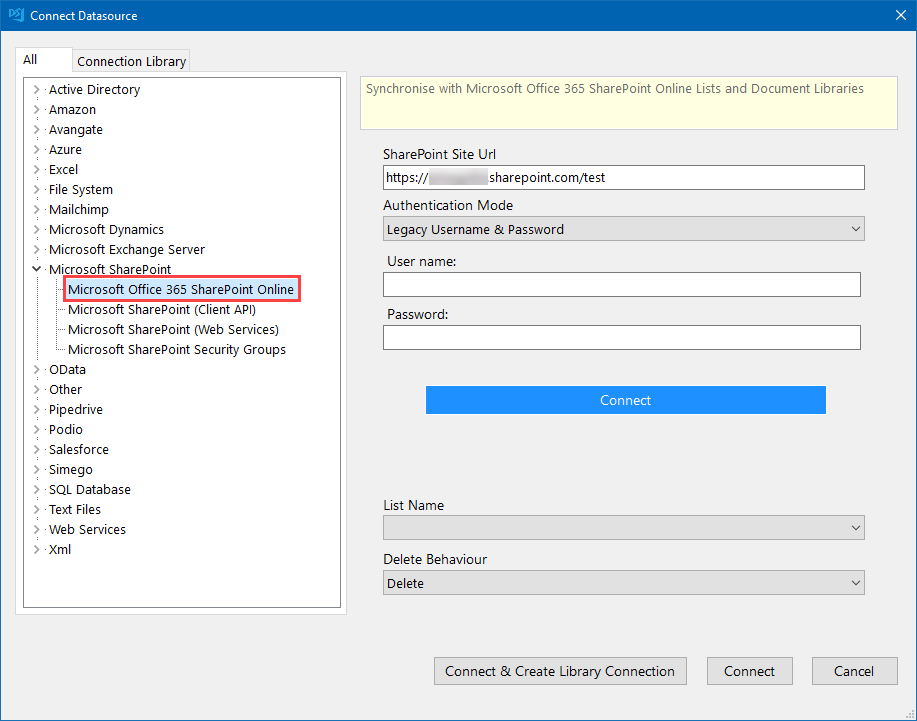
Task: Expand the Podio node arrow
Action: tap(36, 429)
